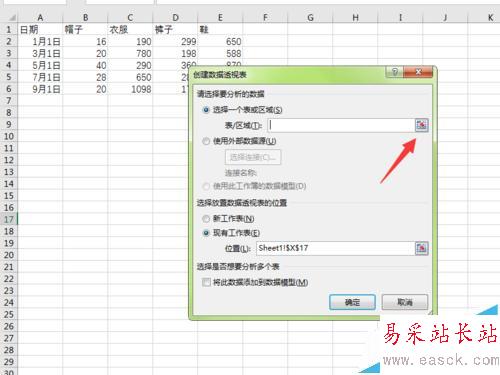Viewport: 500px width, 375px height.
Task: Click cell containing 裤子
Action: coord(175,30)
